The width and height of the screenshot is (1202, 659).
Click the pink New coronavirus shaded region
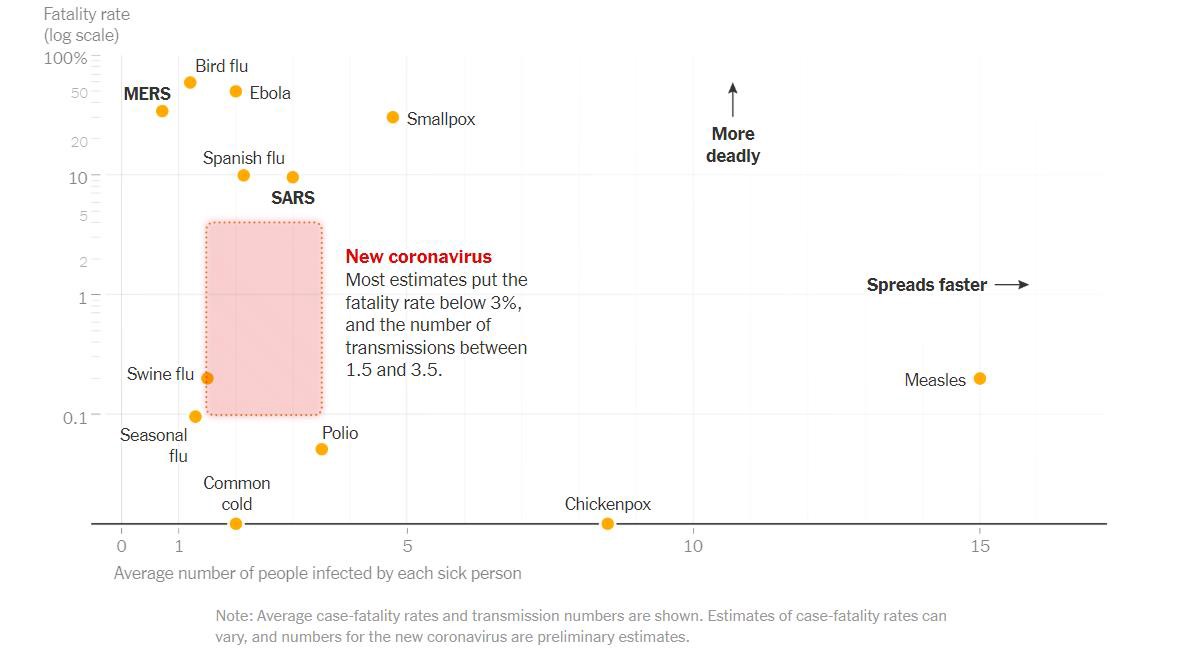264,318
